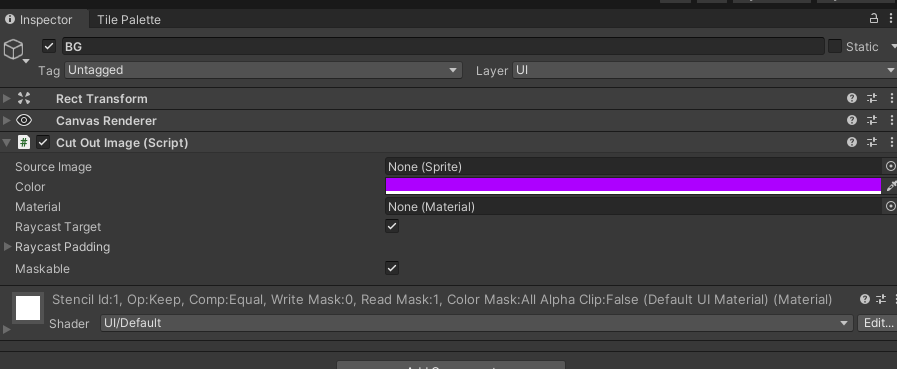Click the GameObject cube icon selector
The width and height of the screenshot is (897, 369).
pyautogui.click(x=15, y=50)
